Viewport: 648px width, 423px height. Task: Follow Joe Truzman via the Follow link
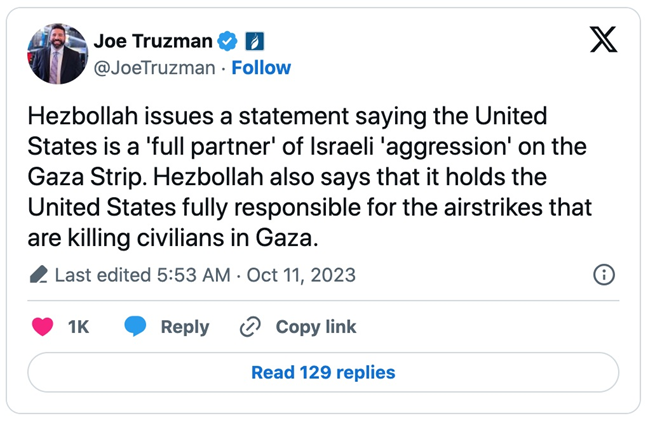pos(262,68)
